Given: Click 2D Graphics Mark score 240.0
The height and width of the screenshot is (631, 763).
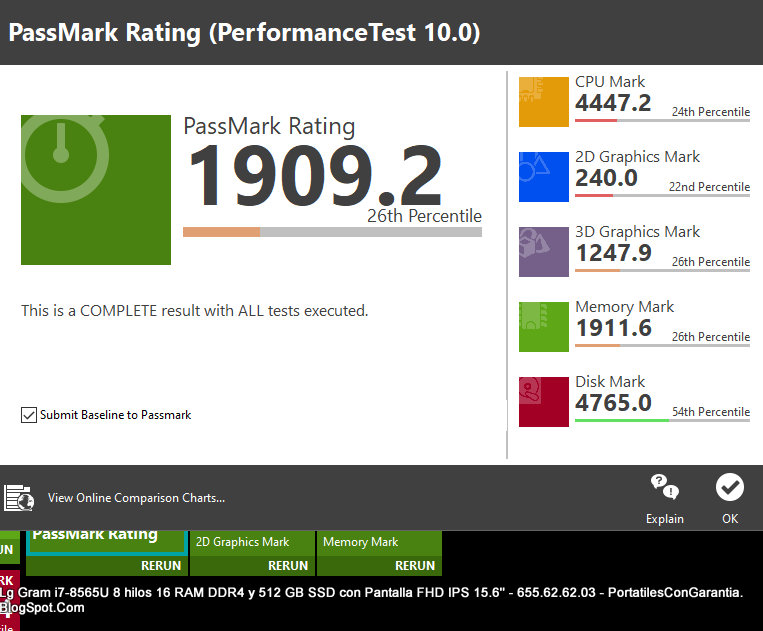Looking at the screenshot, I should [606, 178].
